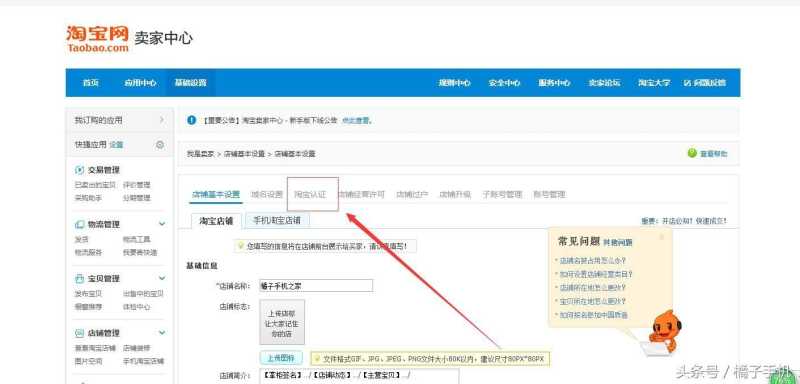Select the 淘宝店铺 sub-tab
Viewport: 800px width, 384px height.
pos(216,221)
